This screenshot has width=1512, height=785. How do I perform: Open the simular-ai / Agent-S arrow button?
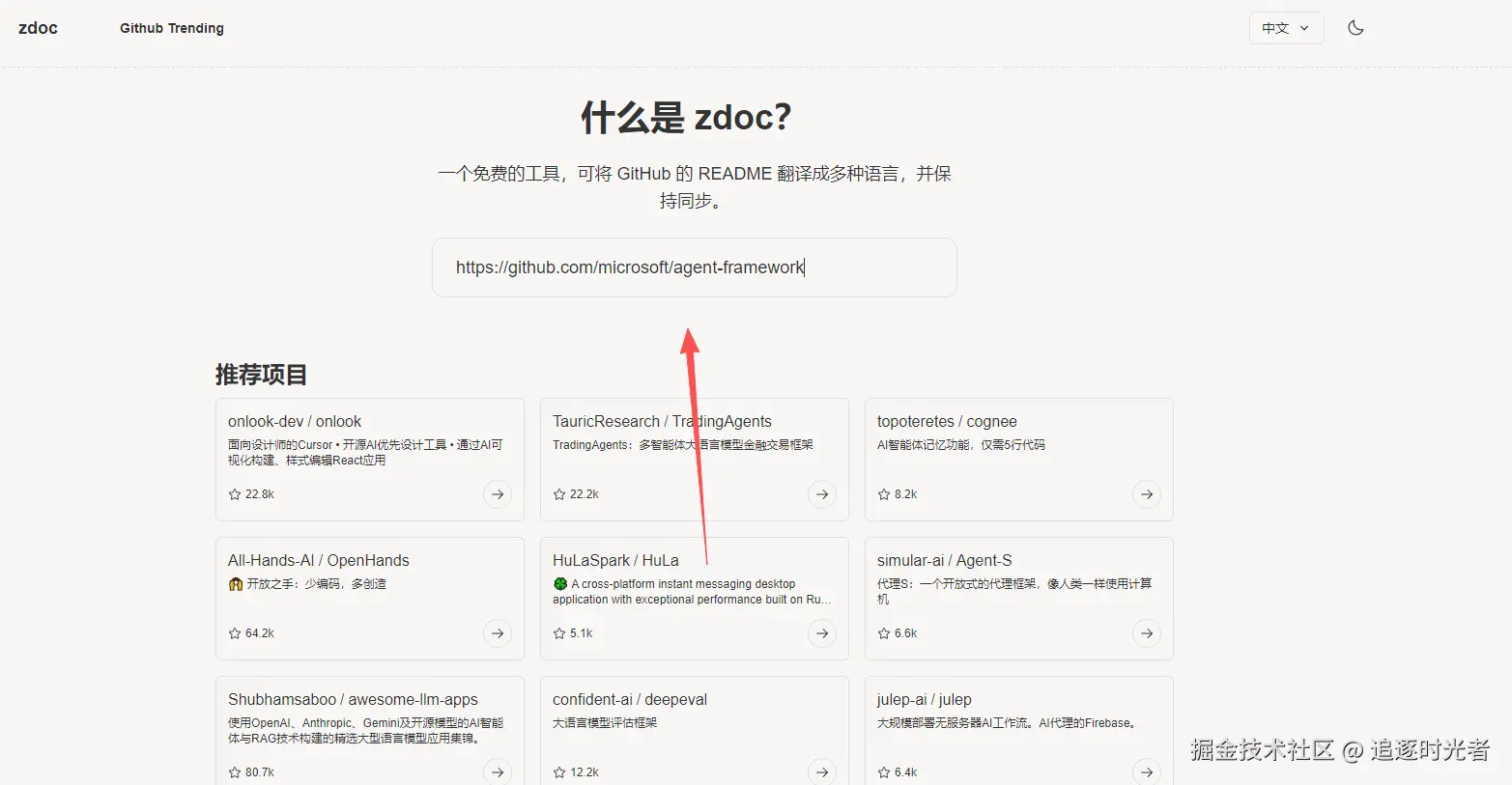[1147, 633]
